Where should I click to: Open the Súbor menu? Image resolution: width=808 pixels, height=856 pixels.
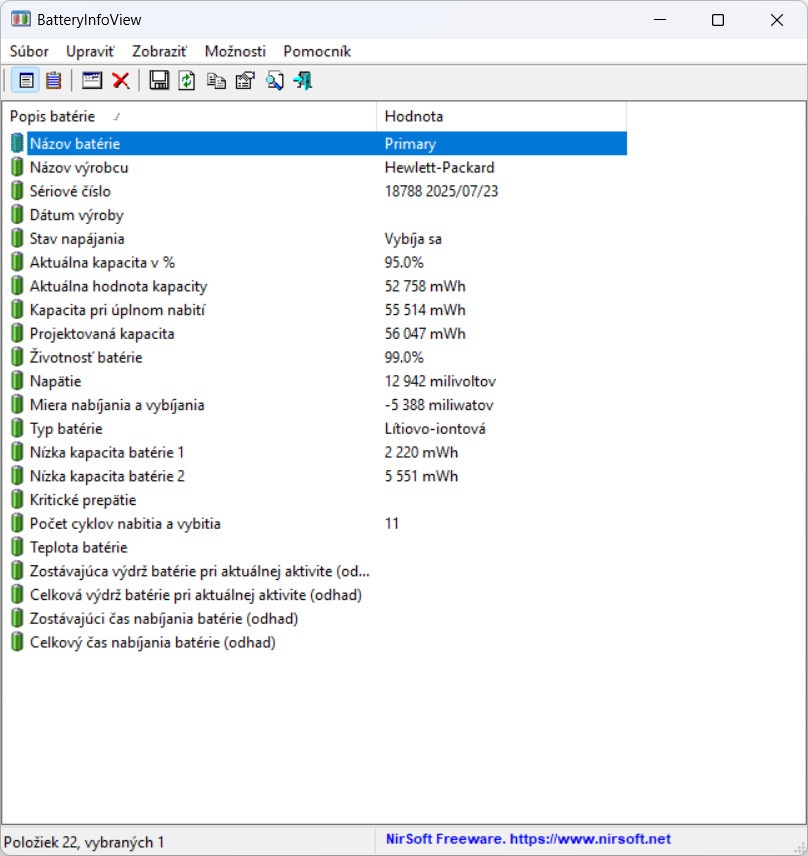pos(29,51)
